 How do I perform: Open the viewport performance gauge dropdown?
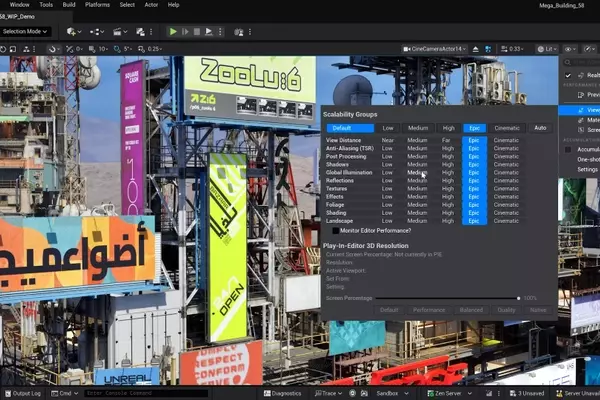(590, 49)
